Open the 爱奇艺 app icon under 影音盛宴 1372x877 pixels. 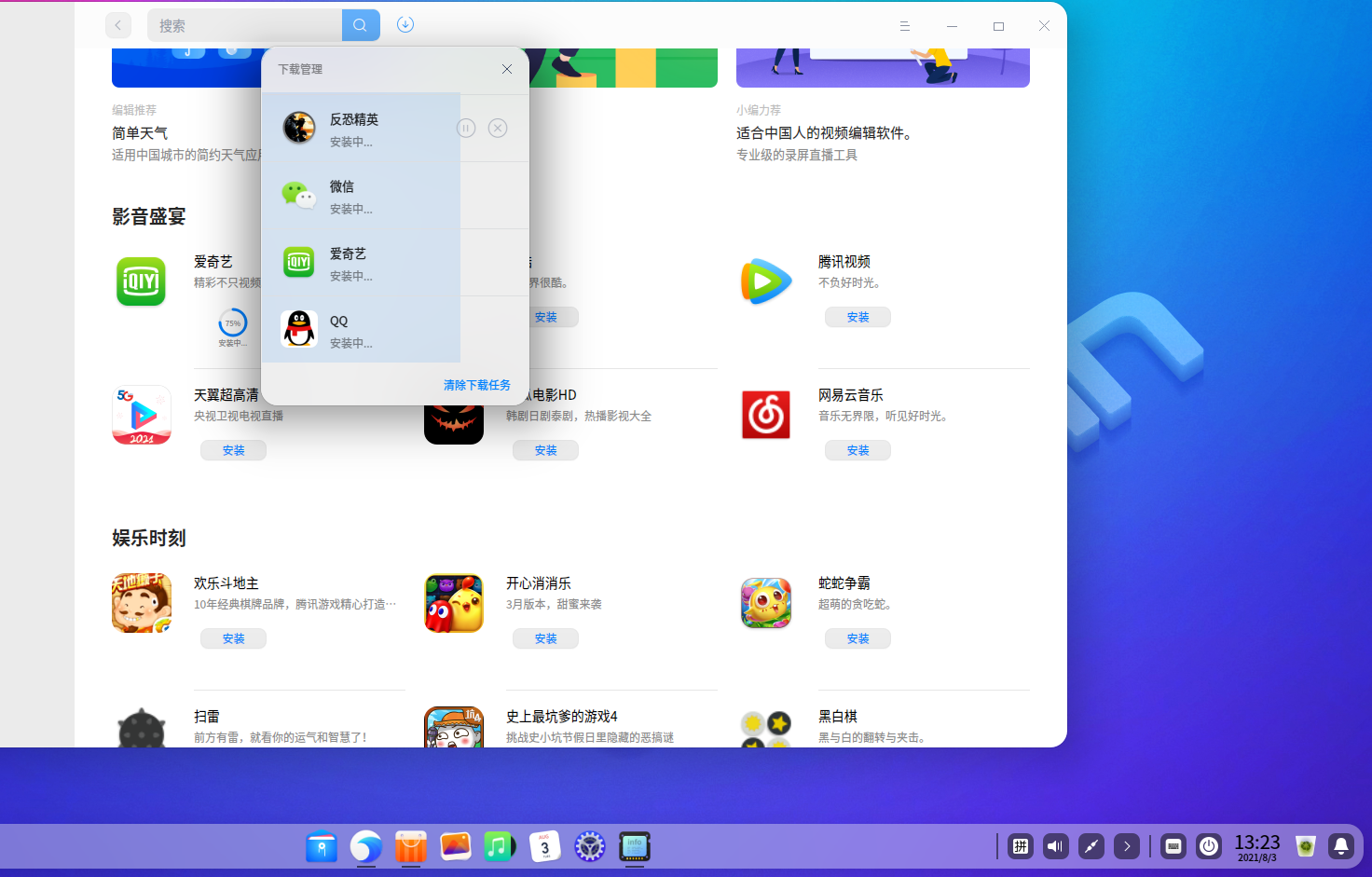point(141,281)
